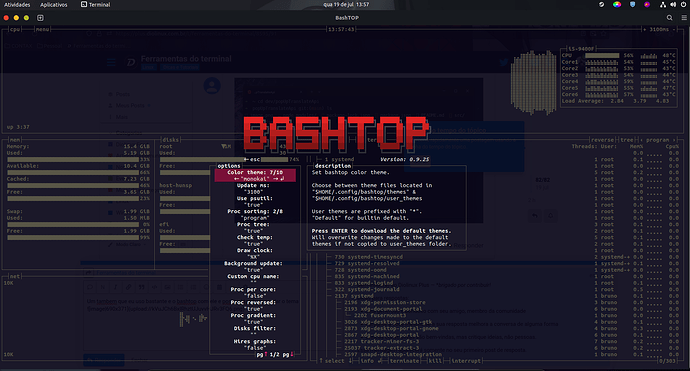This screenshot has width=690, height=371.
Task: Click the blue shield tray icon
Action: (x=632, y=4)
